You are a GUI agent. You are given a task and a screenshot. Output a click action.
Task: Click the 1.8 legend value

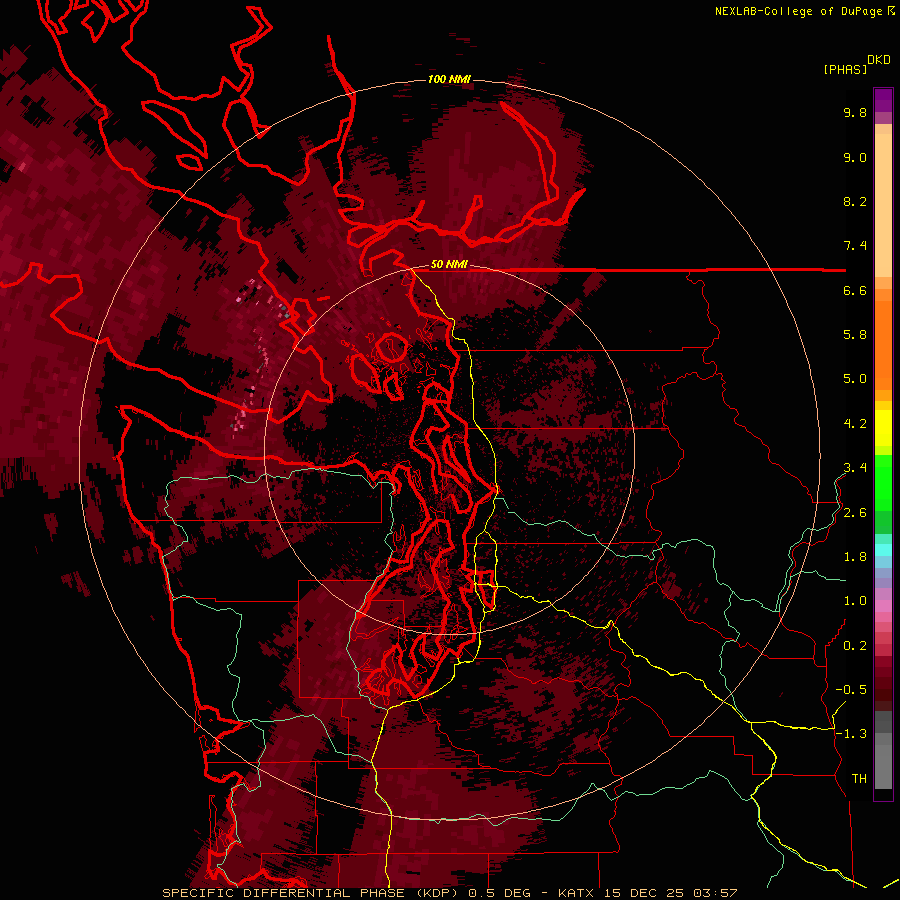pos(855,557)
